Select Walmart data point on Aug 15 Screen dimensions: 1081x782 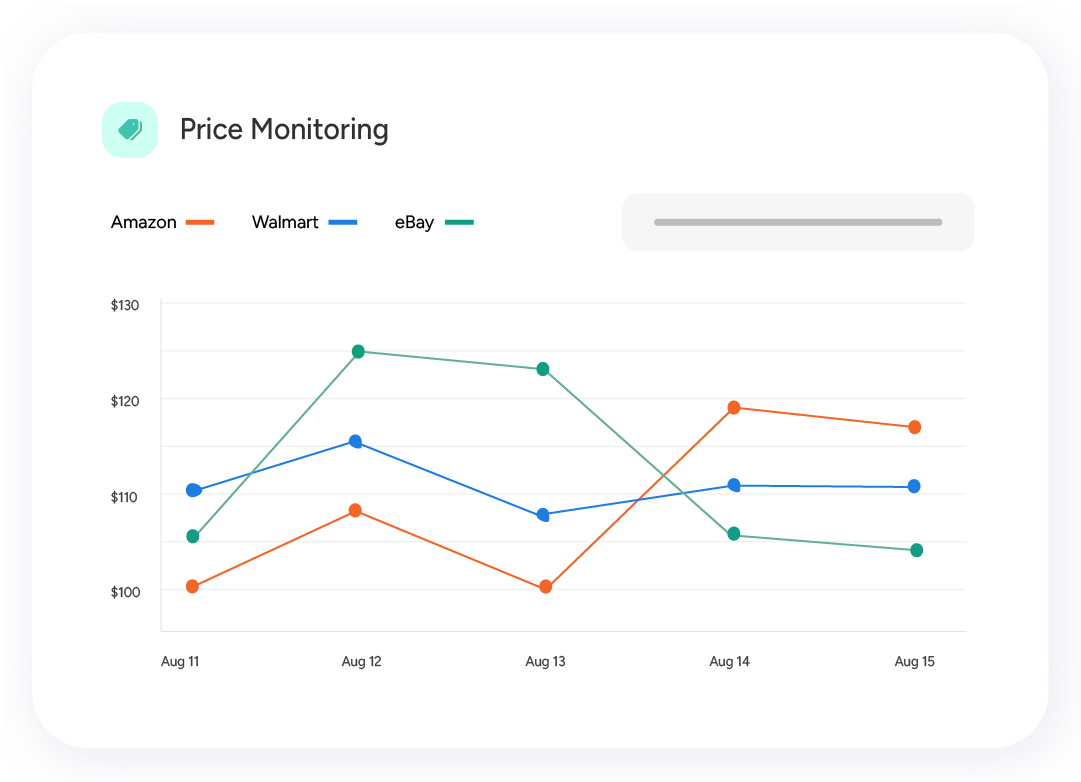(914, 486)
